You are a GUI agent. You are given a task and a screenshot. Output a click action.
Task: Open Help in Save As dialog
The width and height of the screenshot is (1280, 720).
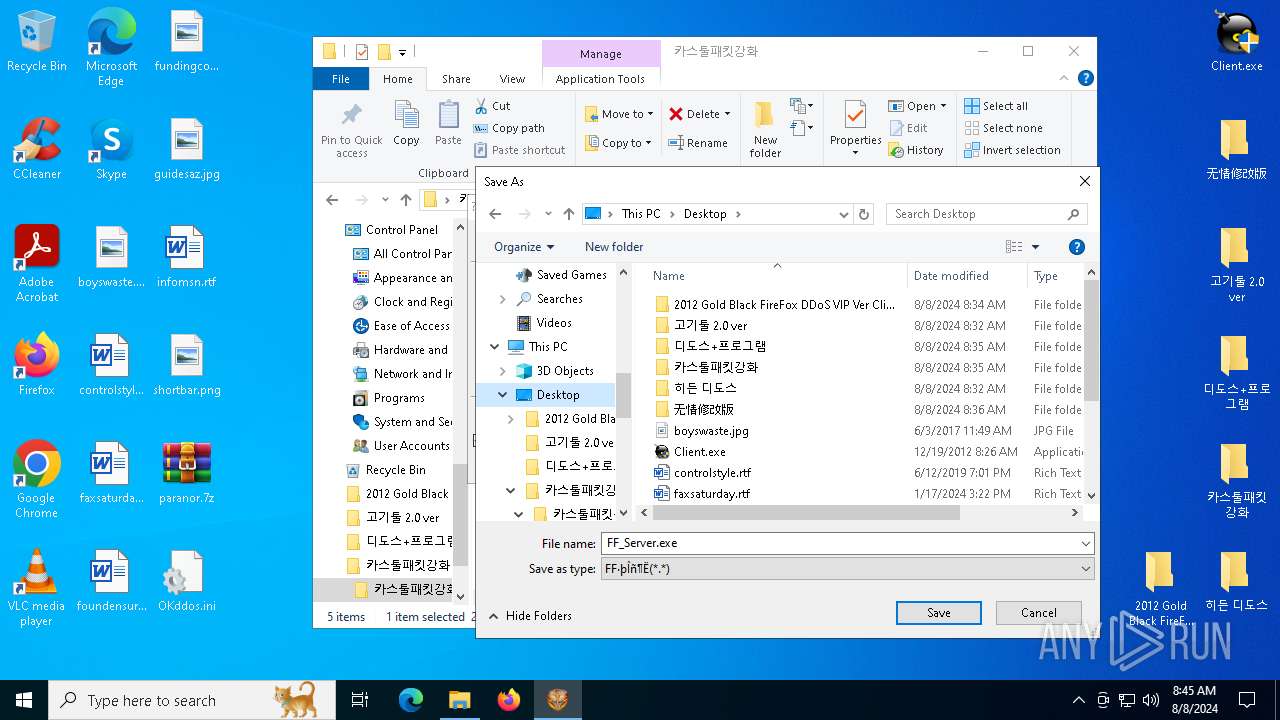1077,247
